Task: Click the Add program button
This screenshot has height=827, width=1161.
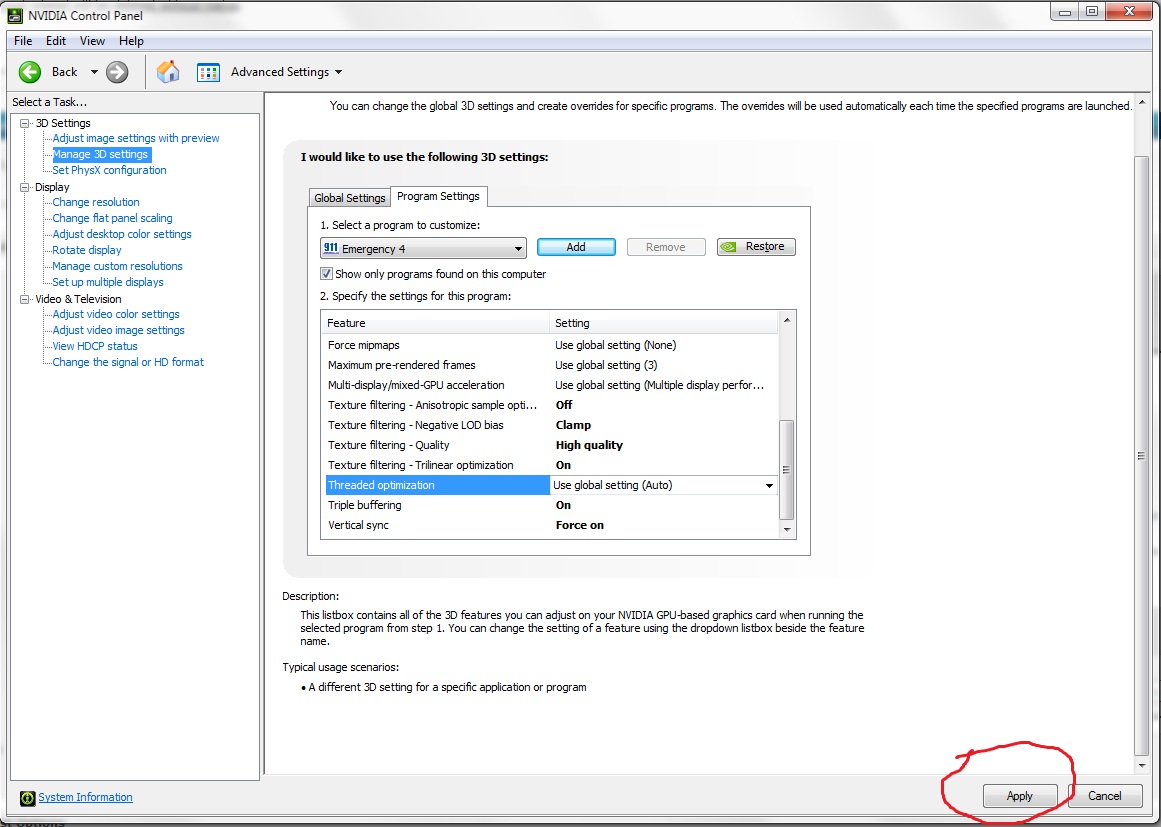Action: pos(576,247)
